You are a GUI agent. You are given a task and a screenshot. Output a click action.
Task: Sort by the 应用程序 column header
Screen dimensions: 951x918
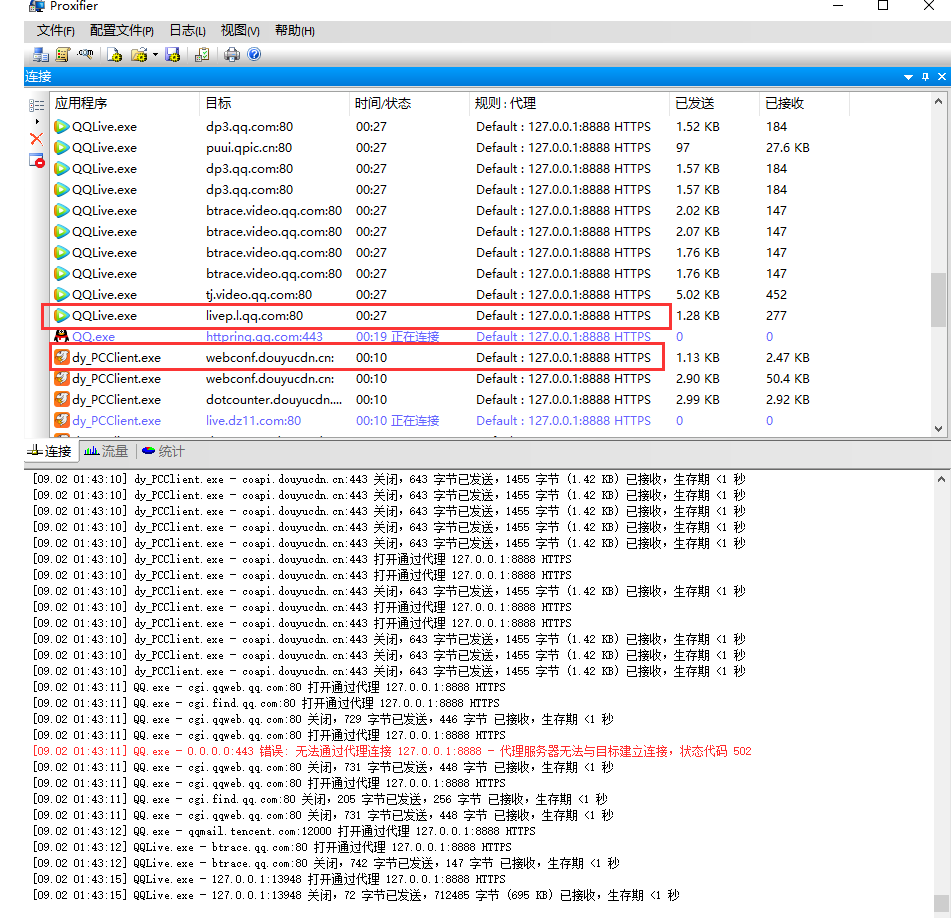[x=124, y=103]
